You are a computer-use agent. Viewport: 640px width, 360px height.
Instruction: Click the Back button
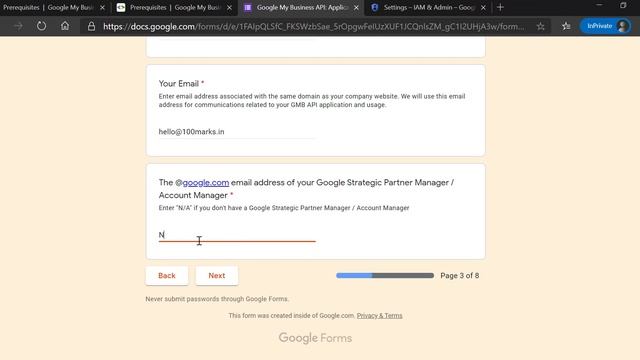point(167,276)
